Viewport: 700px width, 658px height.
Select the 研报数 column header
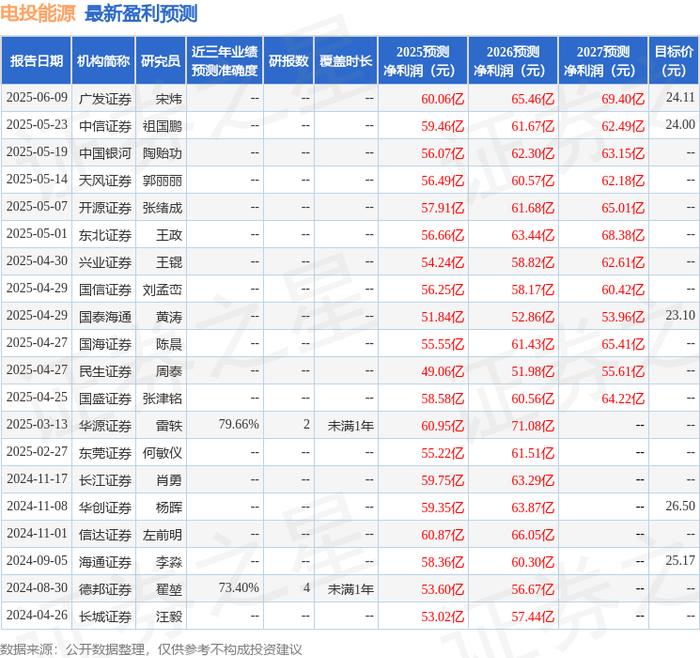[288, 60]
